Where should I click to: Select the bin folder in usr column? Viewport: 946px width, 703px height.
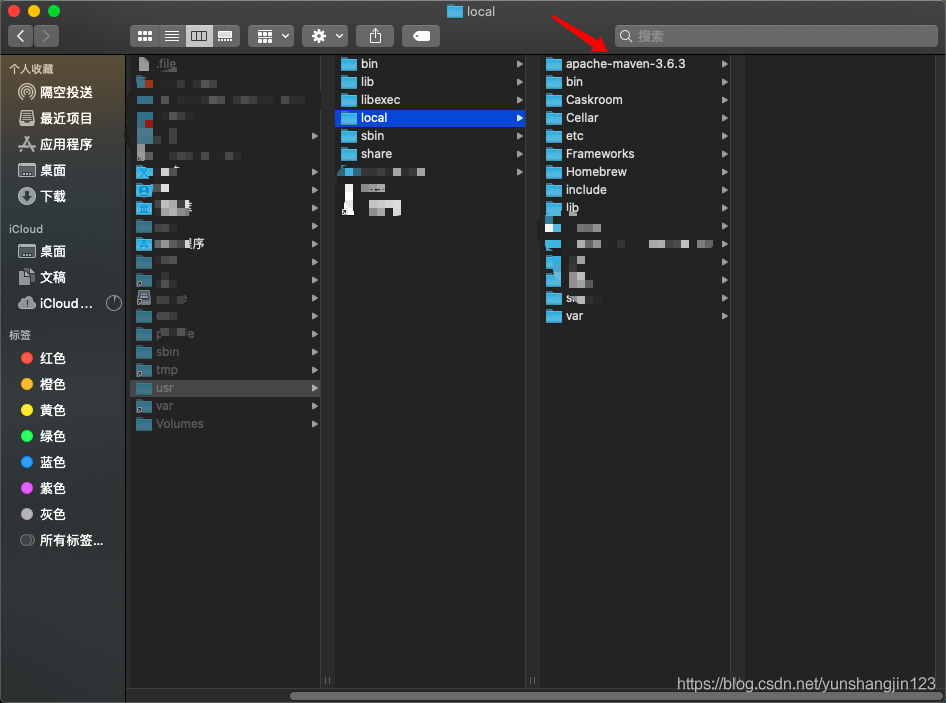[430, 64]
